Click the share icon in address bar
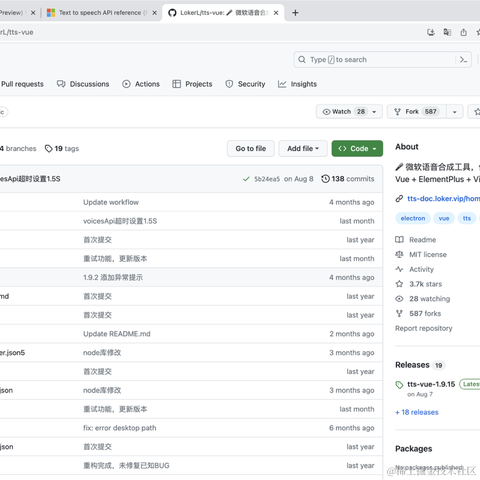The height and width of the screenshot is (480, 480). 463,32
